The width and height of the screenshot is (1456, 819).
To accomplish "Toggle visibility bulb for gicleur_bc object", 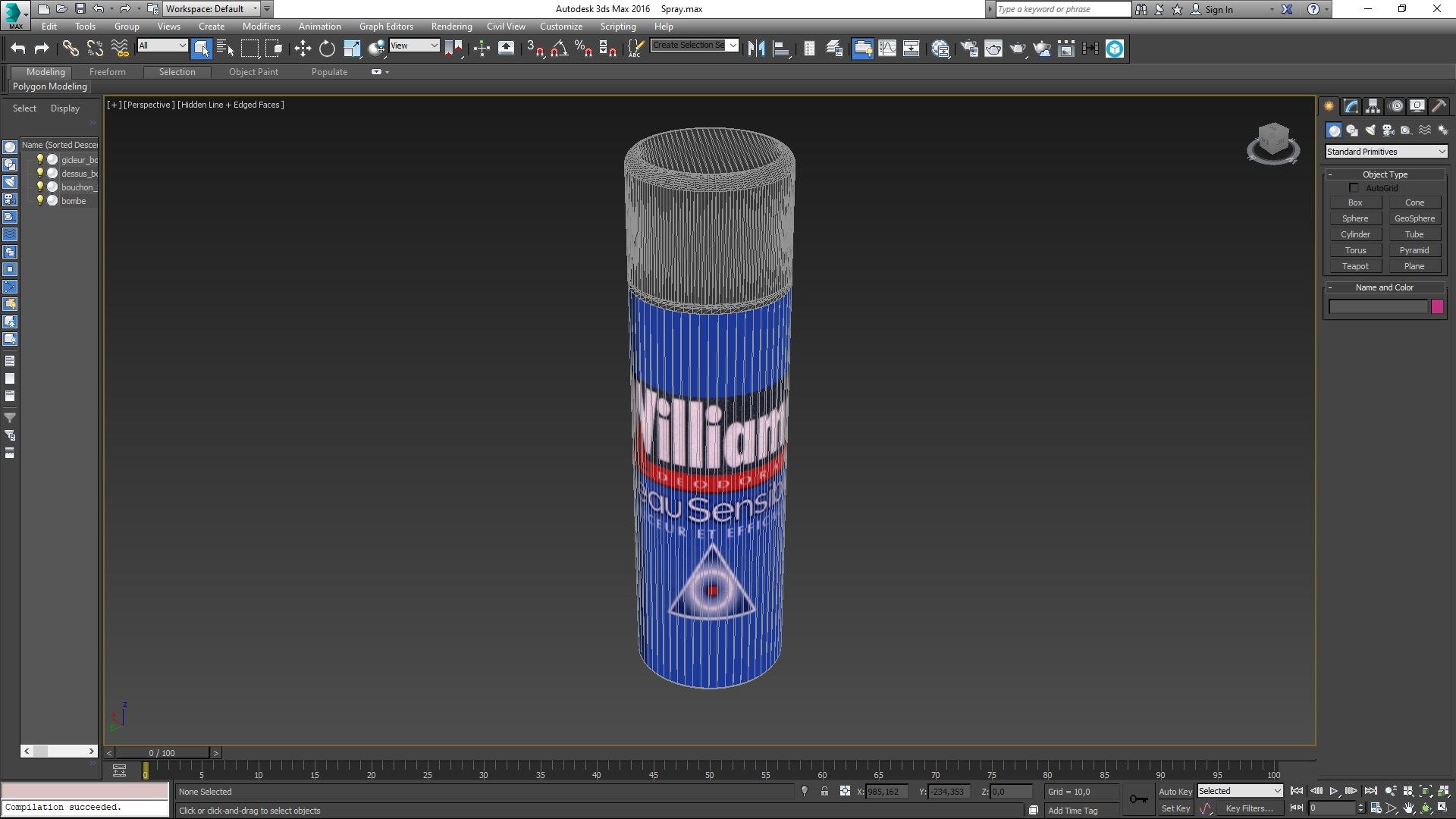I will tap(40, 160).
